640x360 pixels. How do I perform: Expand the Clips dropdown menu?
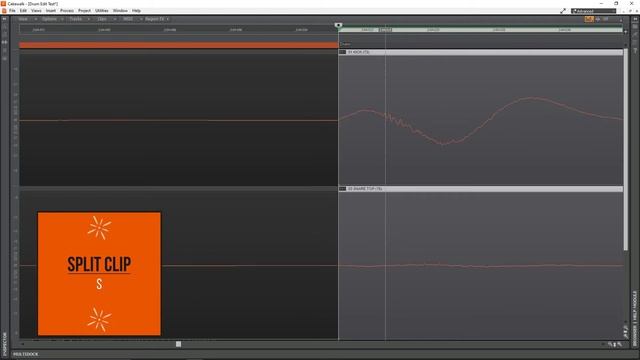106,19
